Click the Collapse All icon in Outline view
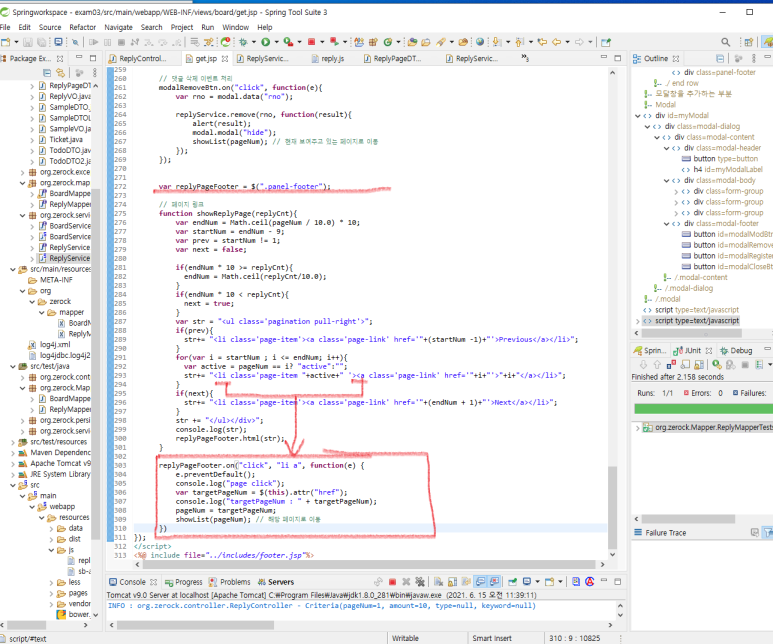 (720, 59)
